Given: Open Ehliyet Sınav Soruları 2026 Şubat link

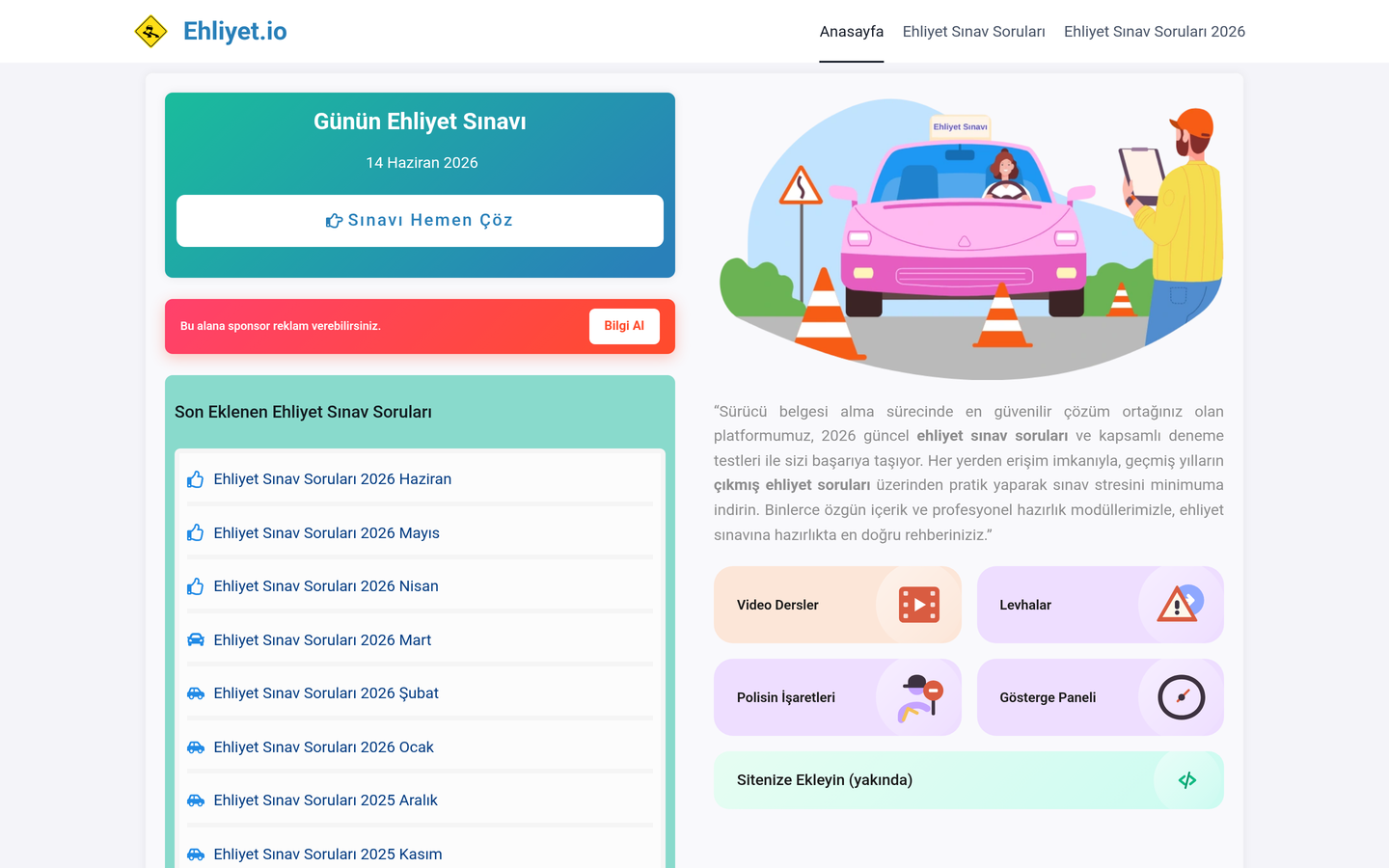Looking at the screenshot, I should (326, 693).
